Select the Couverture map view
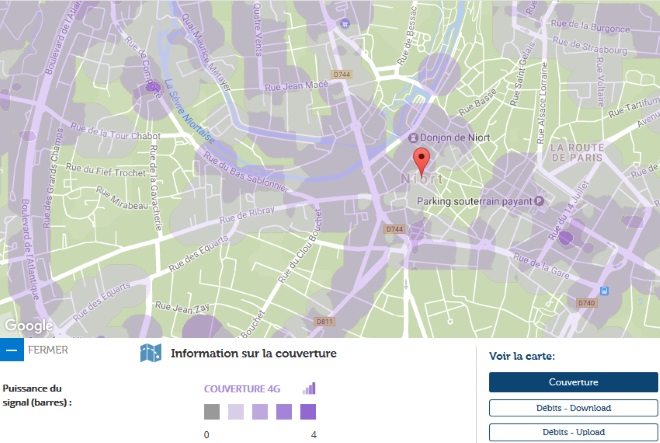The height and width of the screenshot is (443, 660). point(573,382)
